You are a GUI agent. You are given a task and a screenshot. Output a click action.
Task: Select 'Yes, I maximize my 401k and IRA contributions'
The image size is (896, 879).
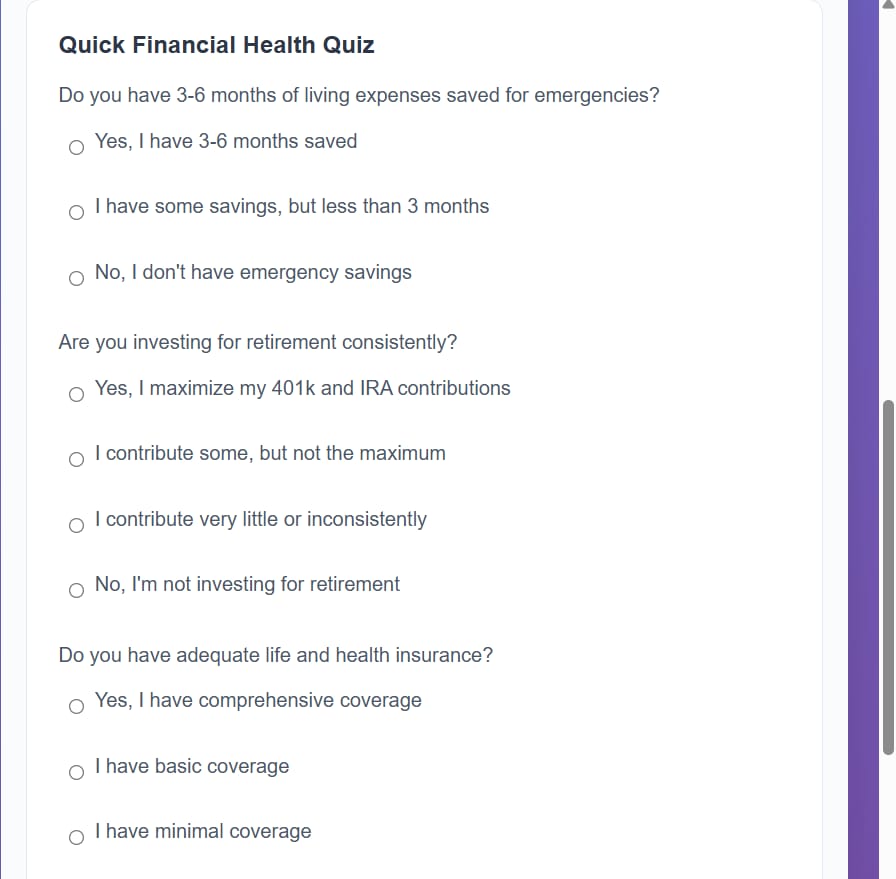coord(76,394)
